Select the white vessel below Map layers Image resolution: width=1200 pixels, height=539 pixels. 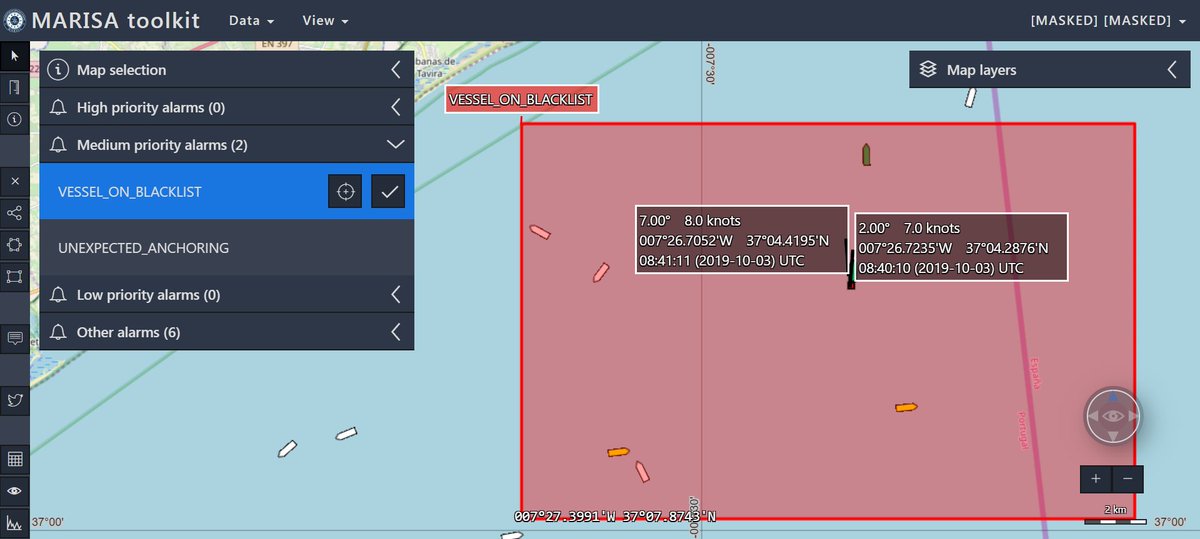click(x=969, y=97)
